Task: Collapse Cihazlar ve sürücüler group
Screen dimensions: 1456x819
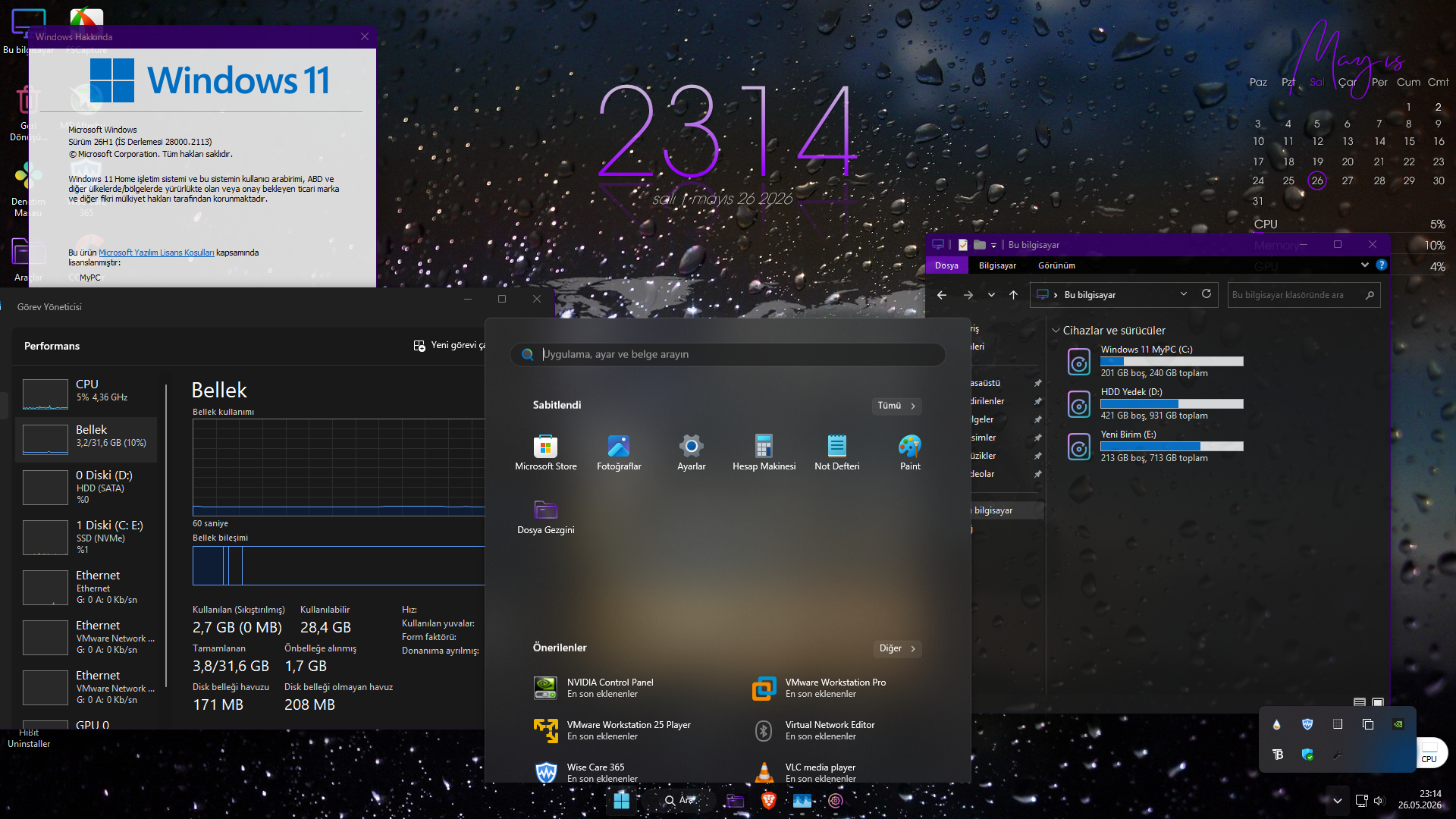Action: tap(1056, 331)
